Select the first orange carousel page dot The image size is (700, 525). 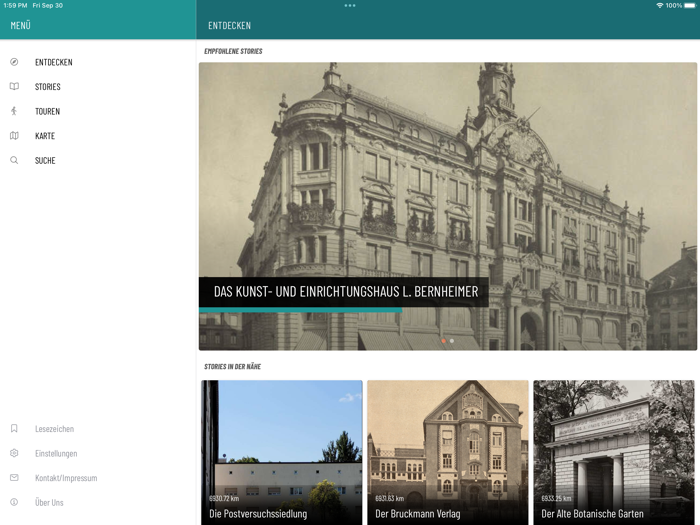[x=443, y=341]
